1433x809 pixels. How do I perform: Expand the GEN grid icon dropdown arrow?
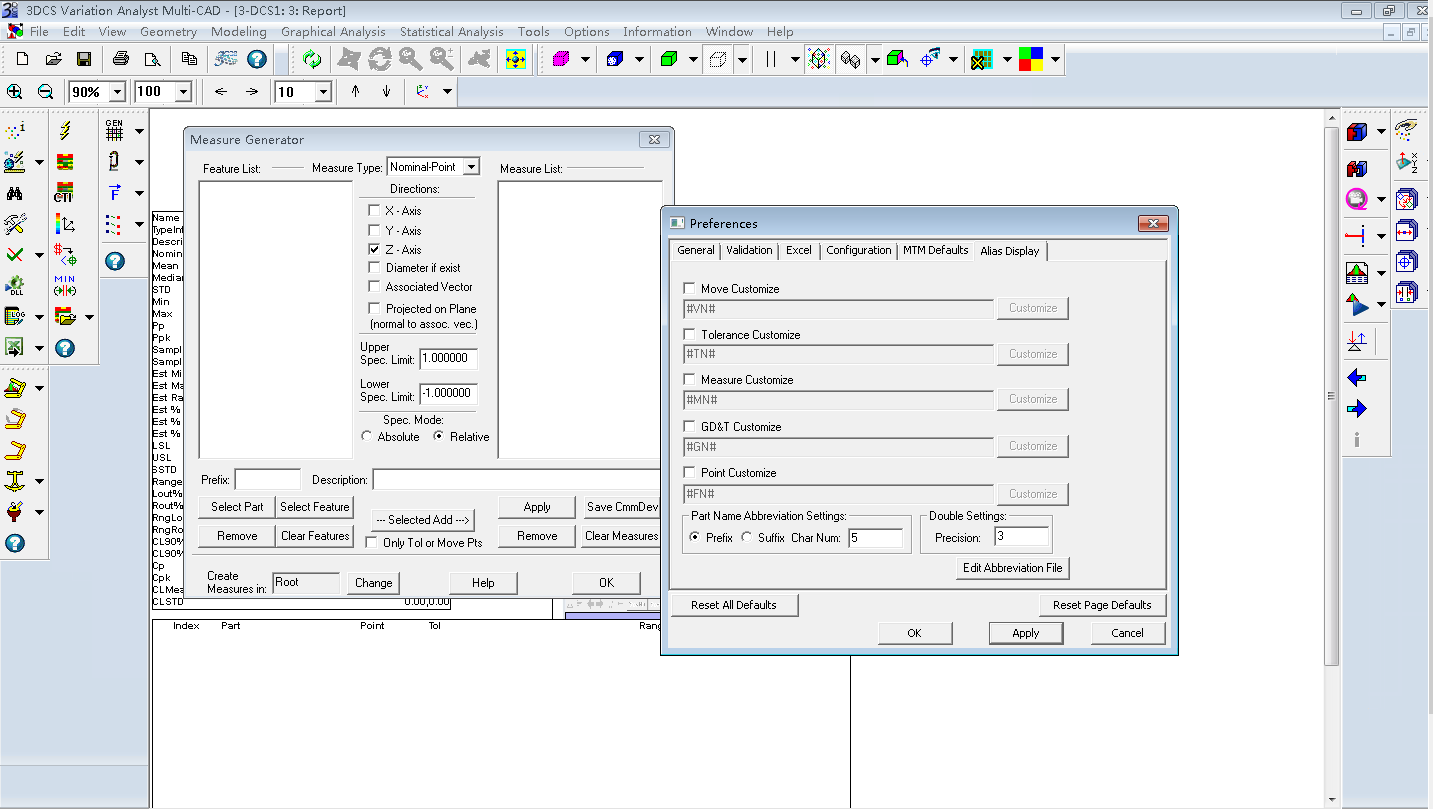pos(139,131)
